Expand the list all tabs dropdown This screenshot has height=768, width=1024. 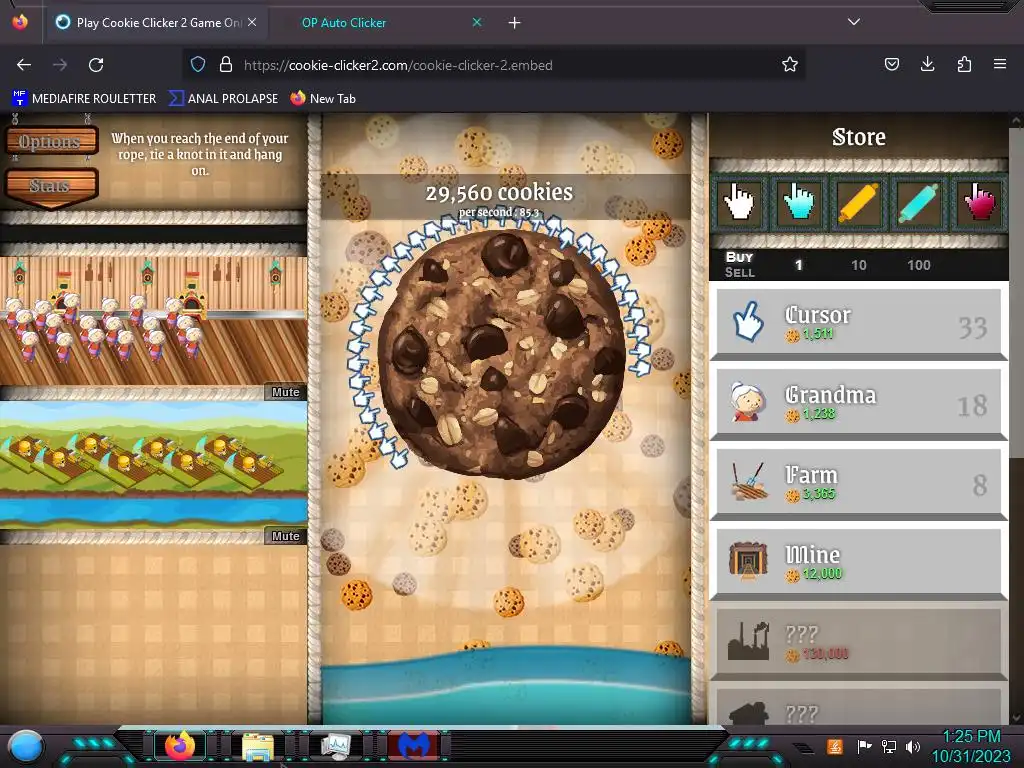(854, 22)
